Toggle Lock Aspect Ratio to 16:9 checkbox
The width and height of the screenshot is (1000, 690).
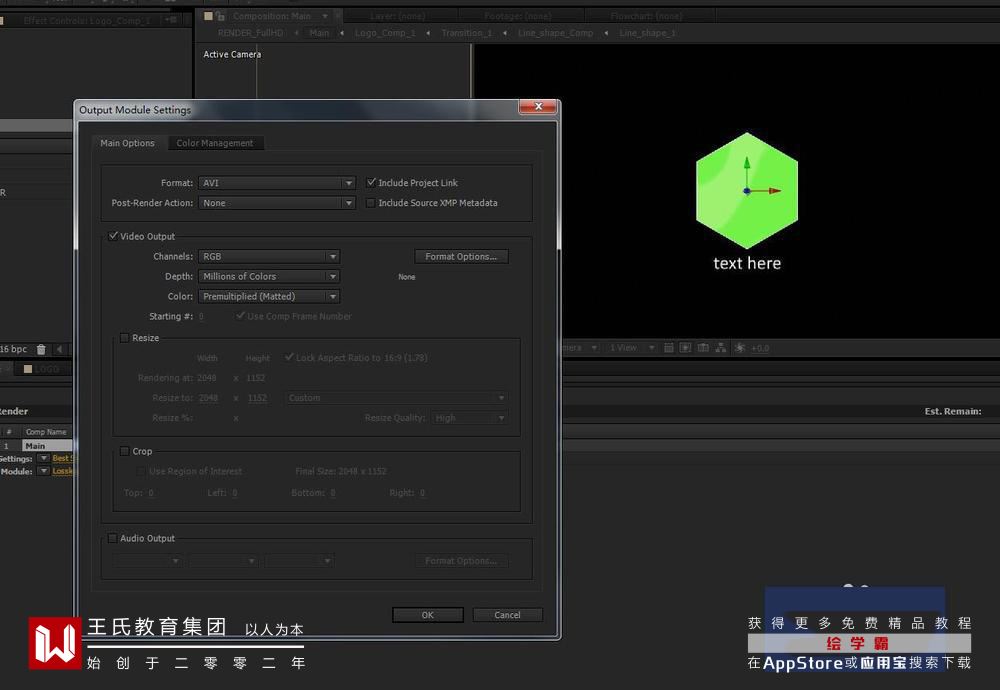289,357
